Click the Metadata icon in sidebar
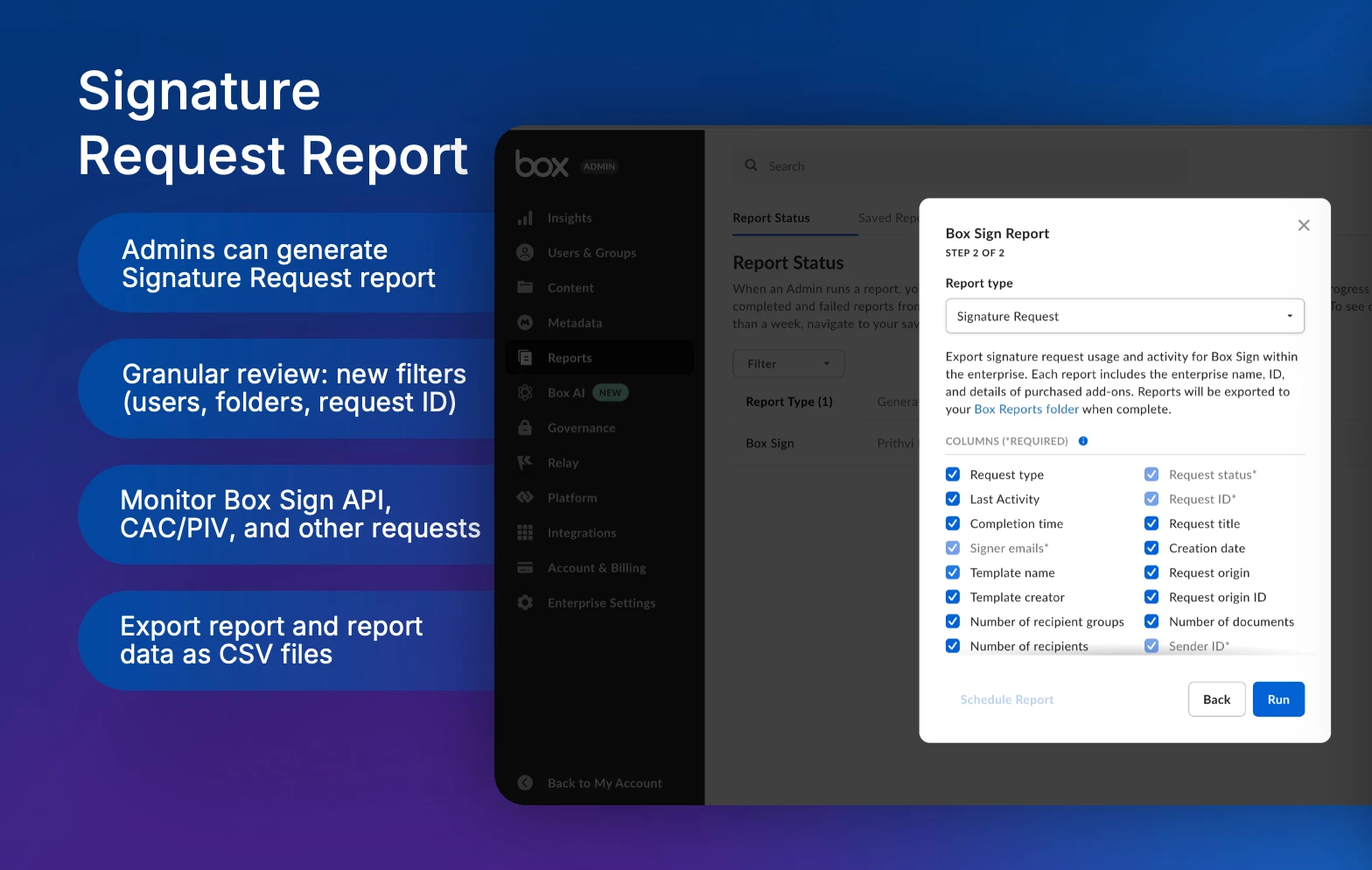Screen dimensions: 1372x870 (525, 322)
